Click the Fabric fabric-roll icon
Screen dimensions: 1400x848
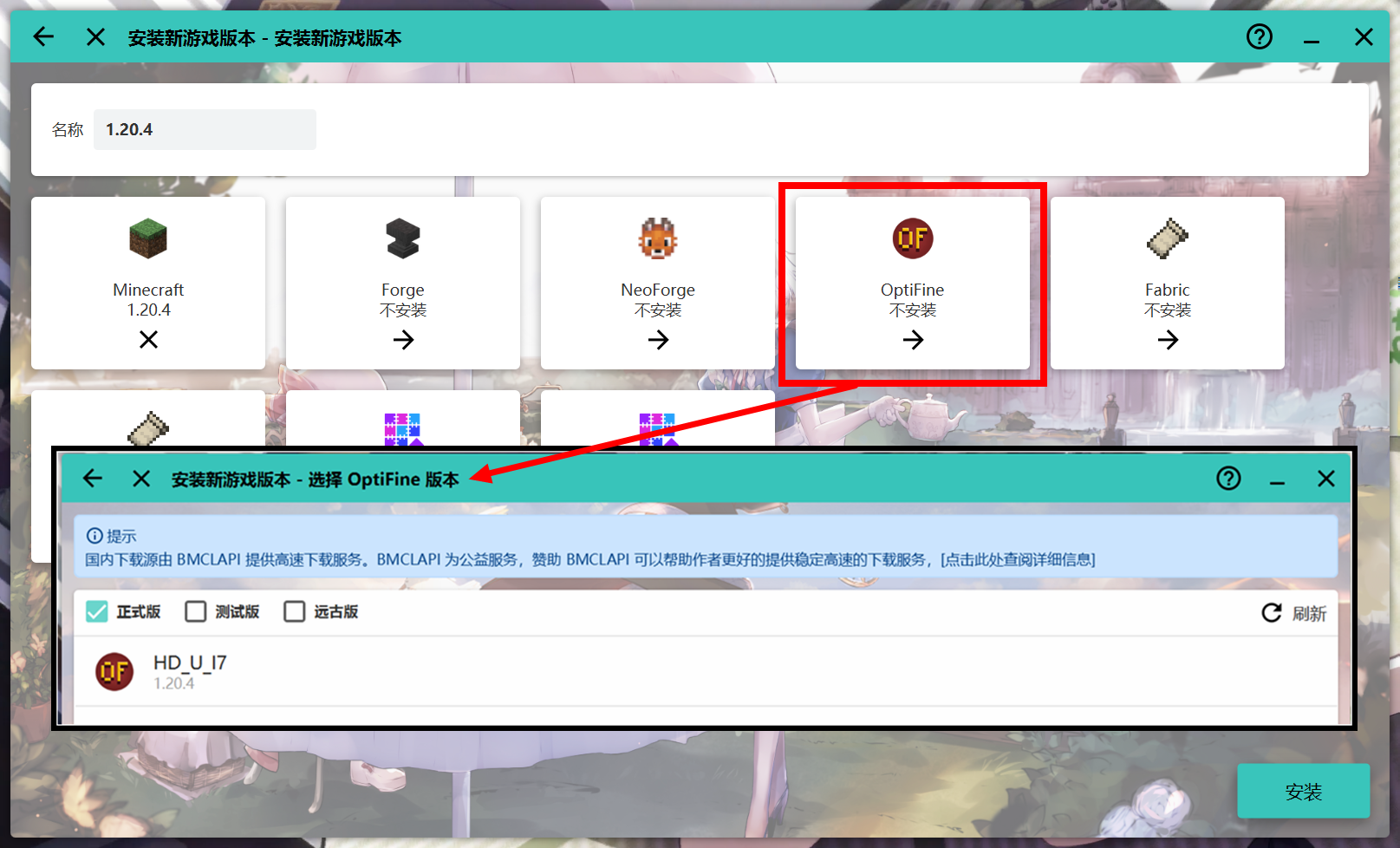pos(1168,238)
